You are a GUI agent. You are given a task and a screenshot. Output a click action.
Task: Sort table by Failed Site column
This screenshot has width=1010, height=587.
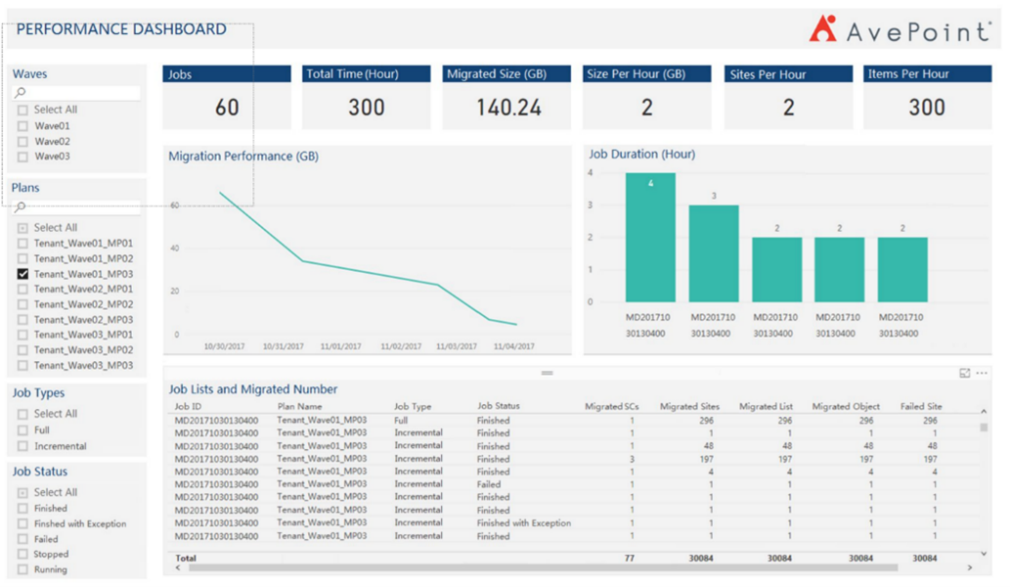[921, 407]
